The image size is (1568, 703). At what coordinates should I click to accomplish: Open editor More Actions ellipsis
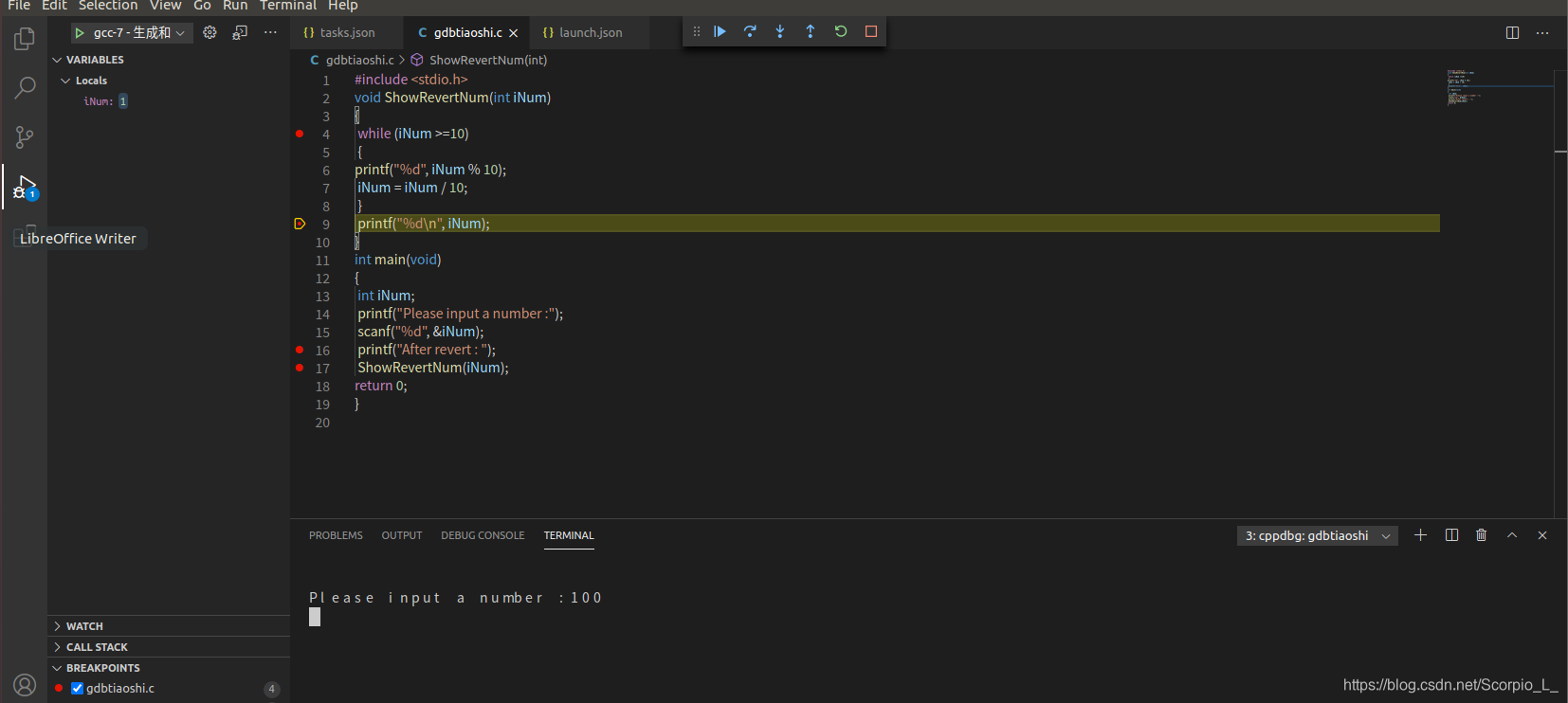click(1542, 32)
